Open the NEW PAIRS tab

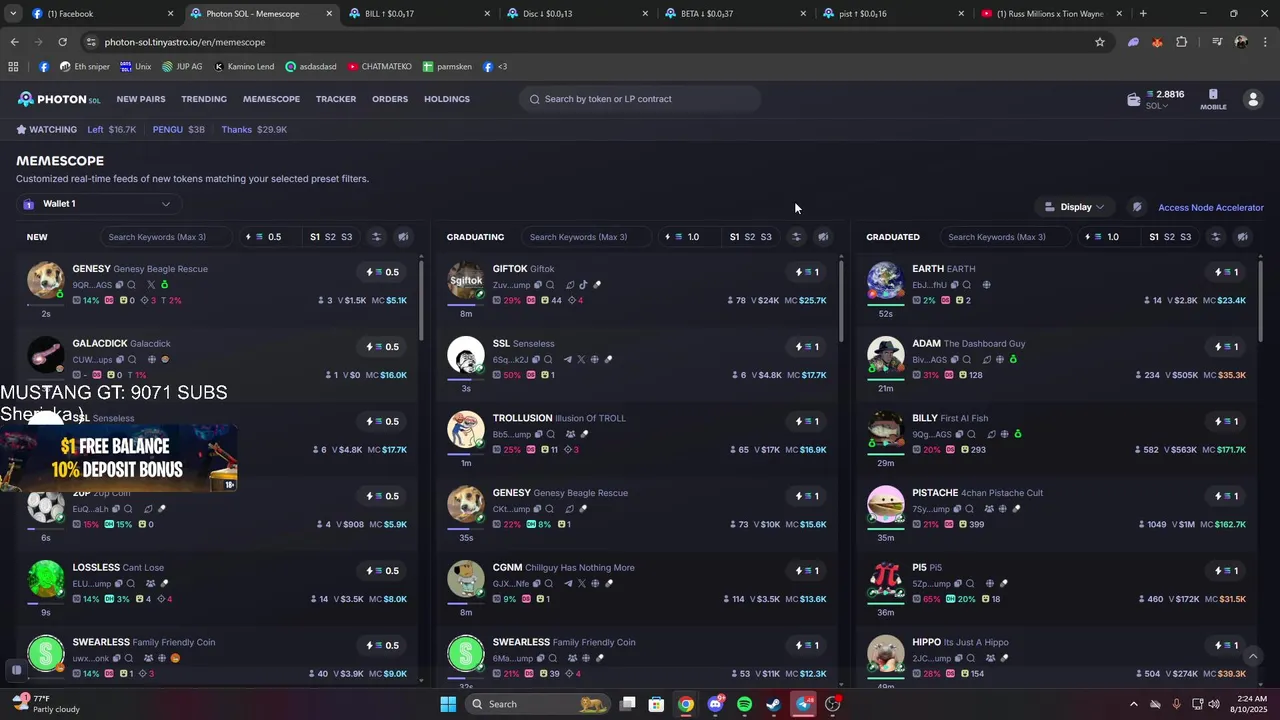[141, 99]
